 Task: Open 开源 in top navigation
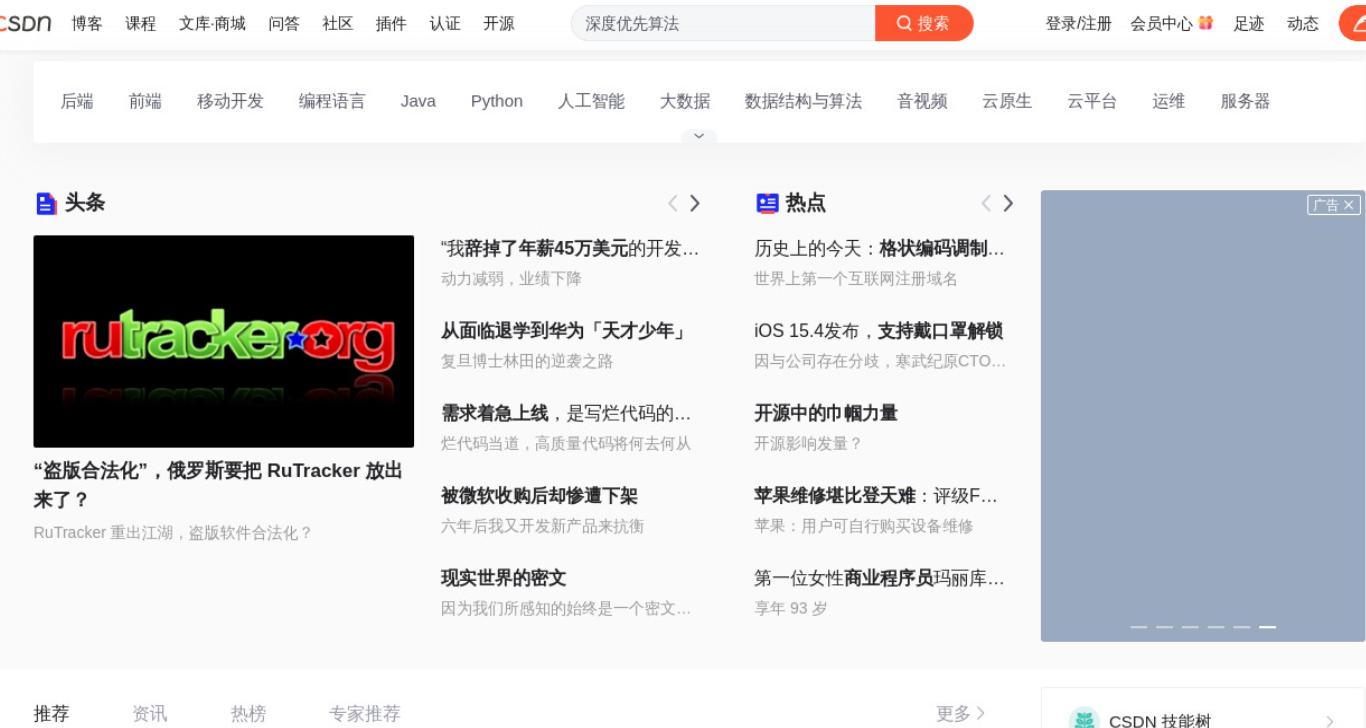499,23
